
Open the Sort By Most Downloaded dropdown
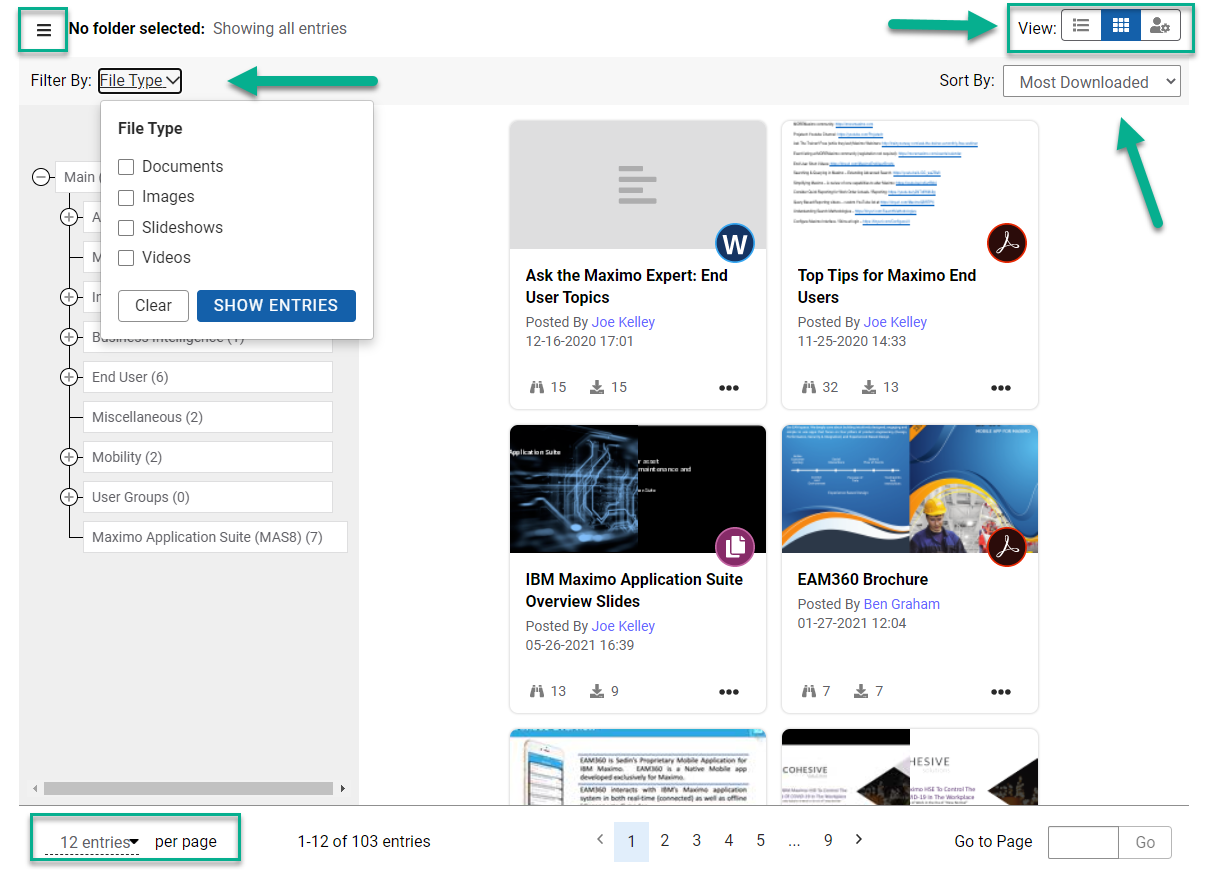(x=1092, y=82)
